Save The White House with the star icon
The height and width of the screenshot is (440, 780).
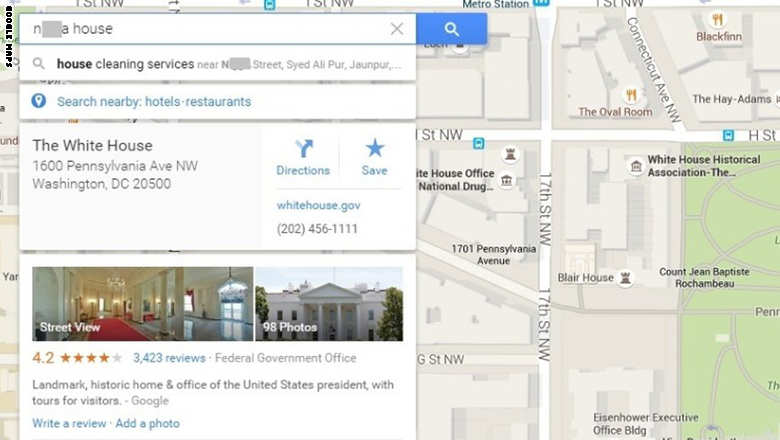click(x=375, y=148)
